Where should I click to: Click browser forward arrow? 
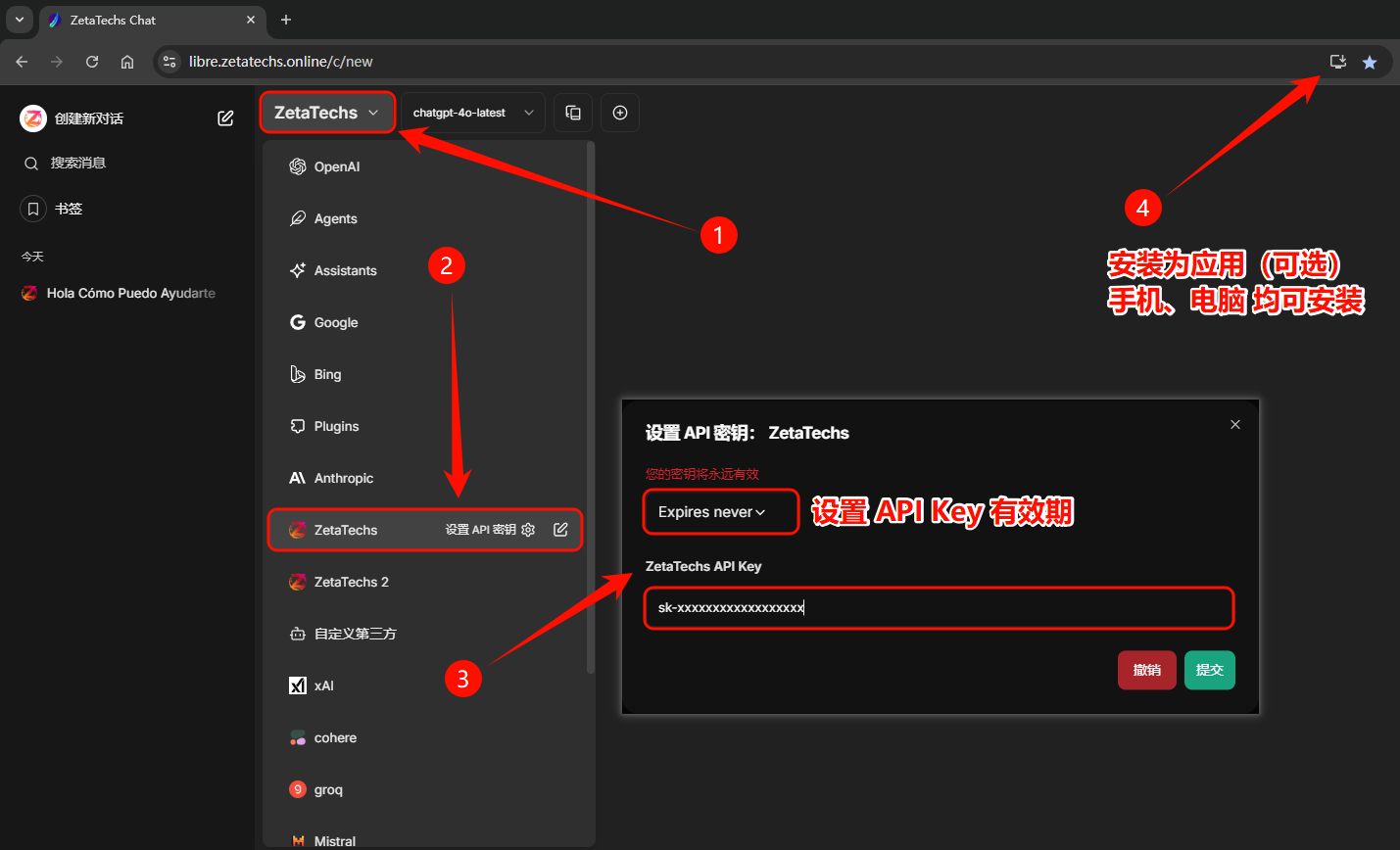pos(57,62)
